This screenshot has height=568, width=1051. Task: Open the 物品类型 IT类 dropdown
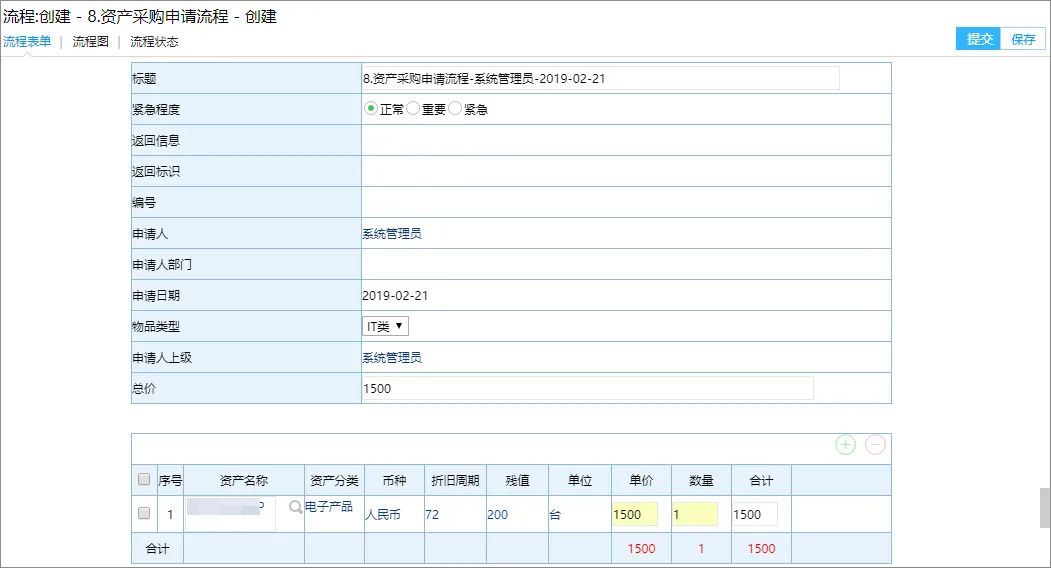pos(385,327)
